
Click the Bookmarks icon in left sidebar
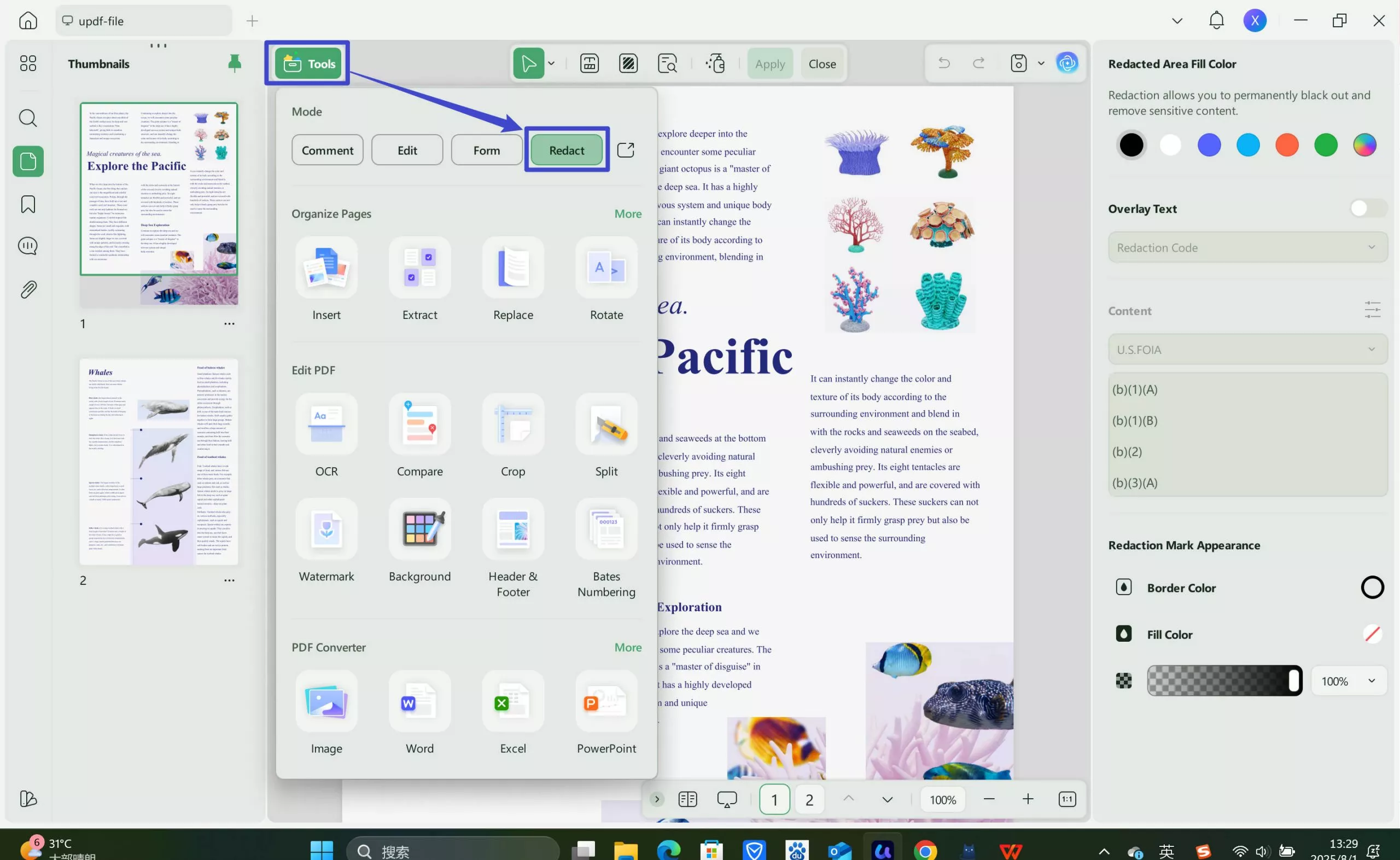[x=28, y=204]
